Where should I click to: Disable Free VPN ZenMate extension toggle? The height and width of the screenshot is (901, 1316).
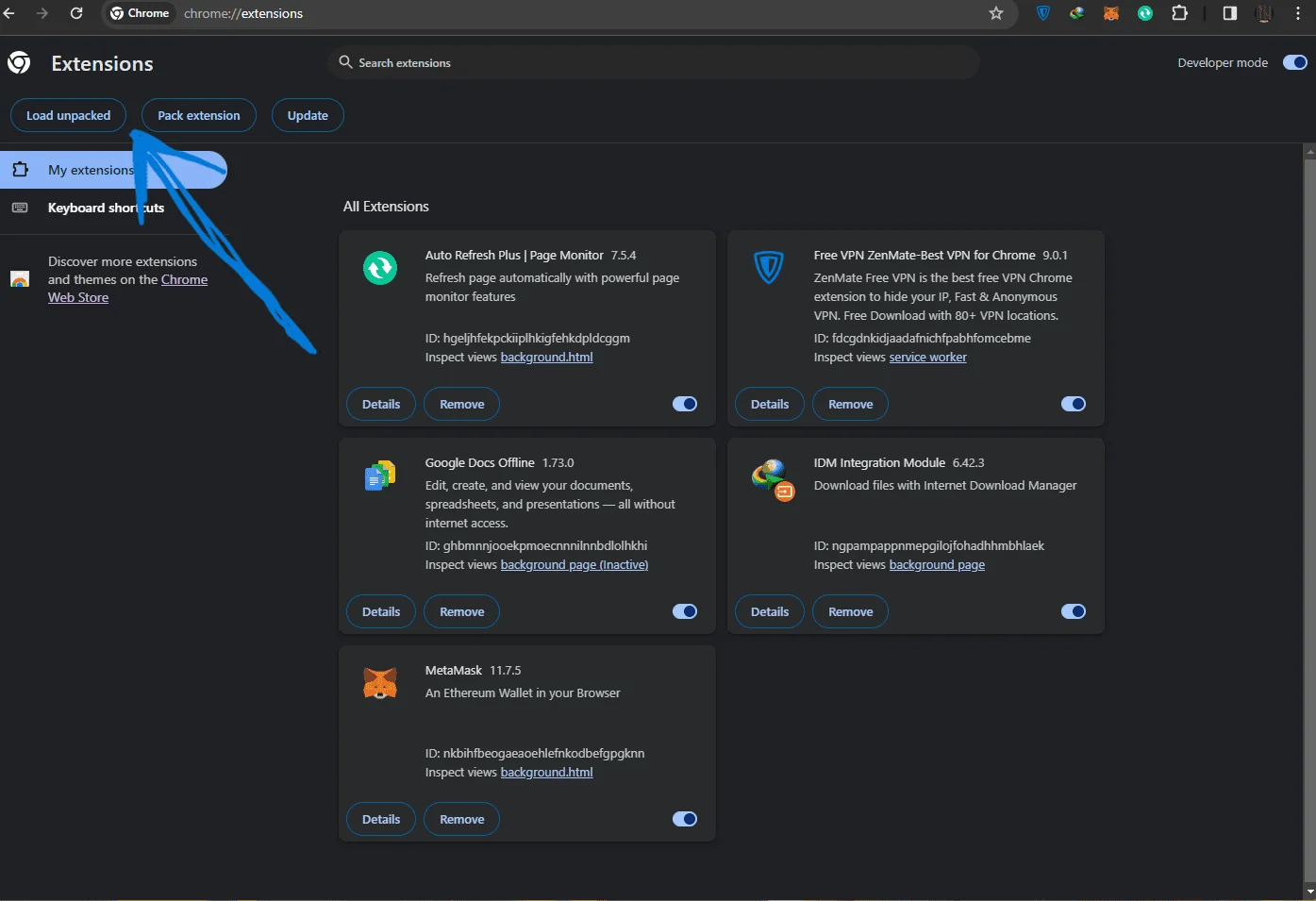pos(1074,404)
